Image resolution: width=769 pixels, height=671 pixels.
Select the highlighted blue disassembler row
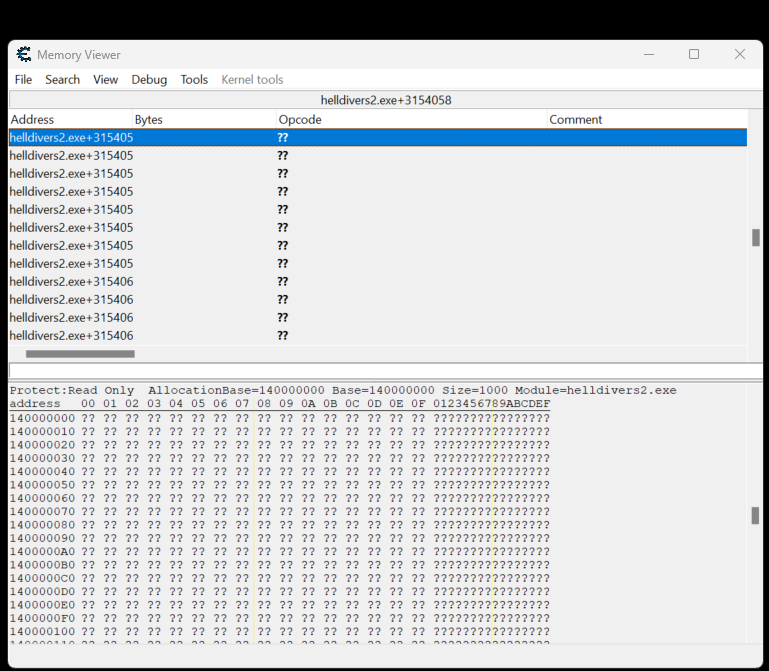click(x=378, y=137)
